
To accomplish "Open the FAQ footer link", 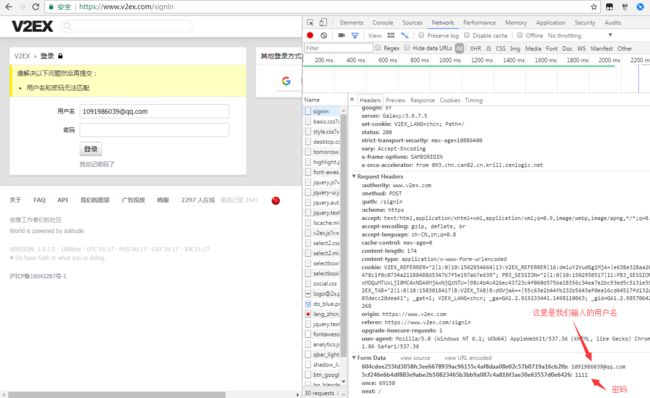I will [39, 200].
